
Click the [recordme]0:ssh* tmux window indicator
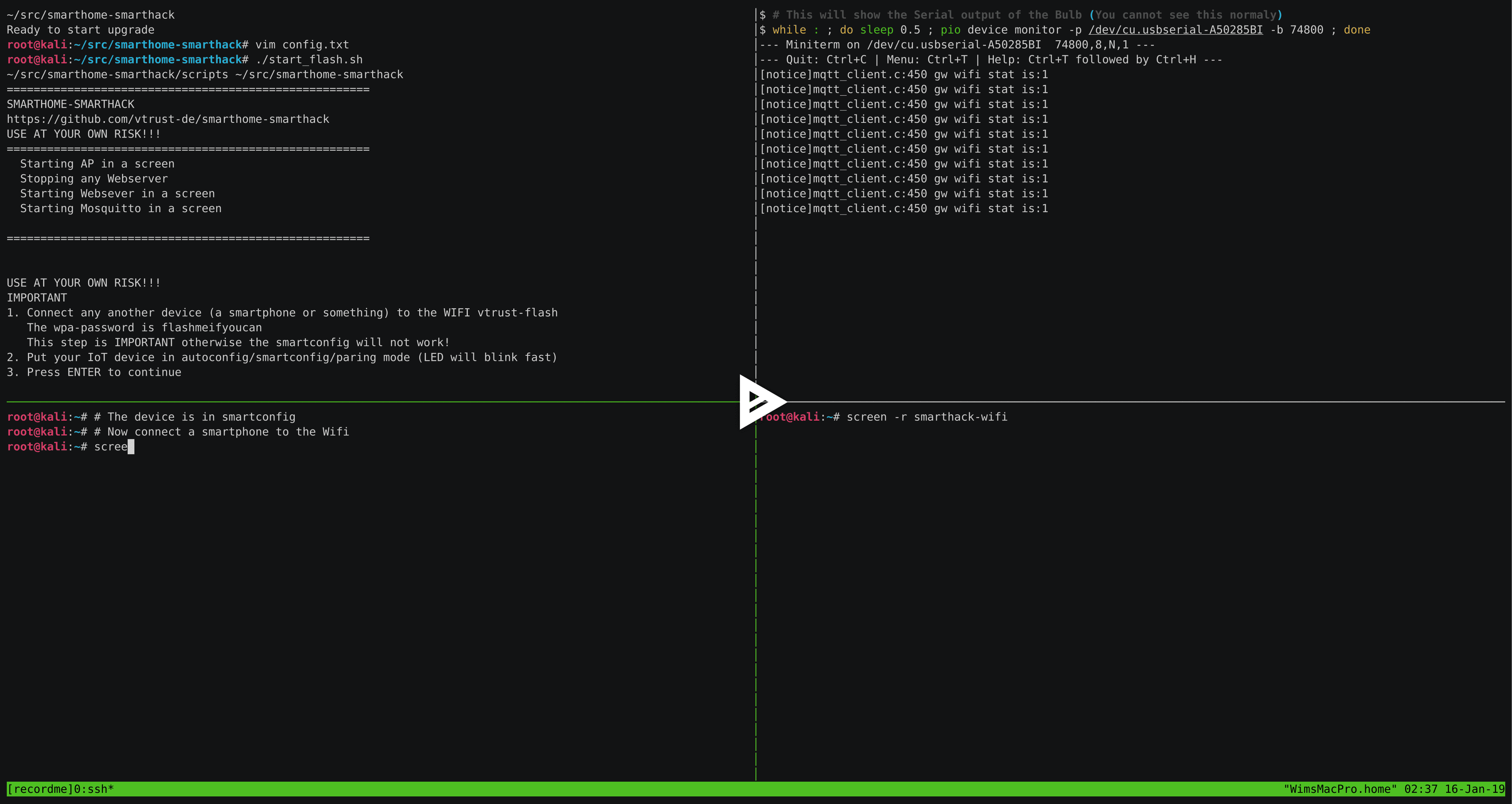point(62,789)
